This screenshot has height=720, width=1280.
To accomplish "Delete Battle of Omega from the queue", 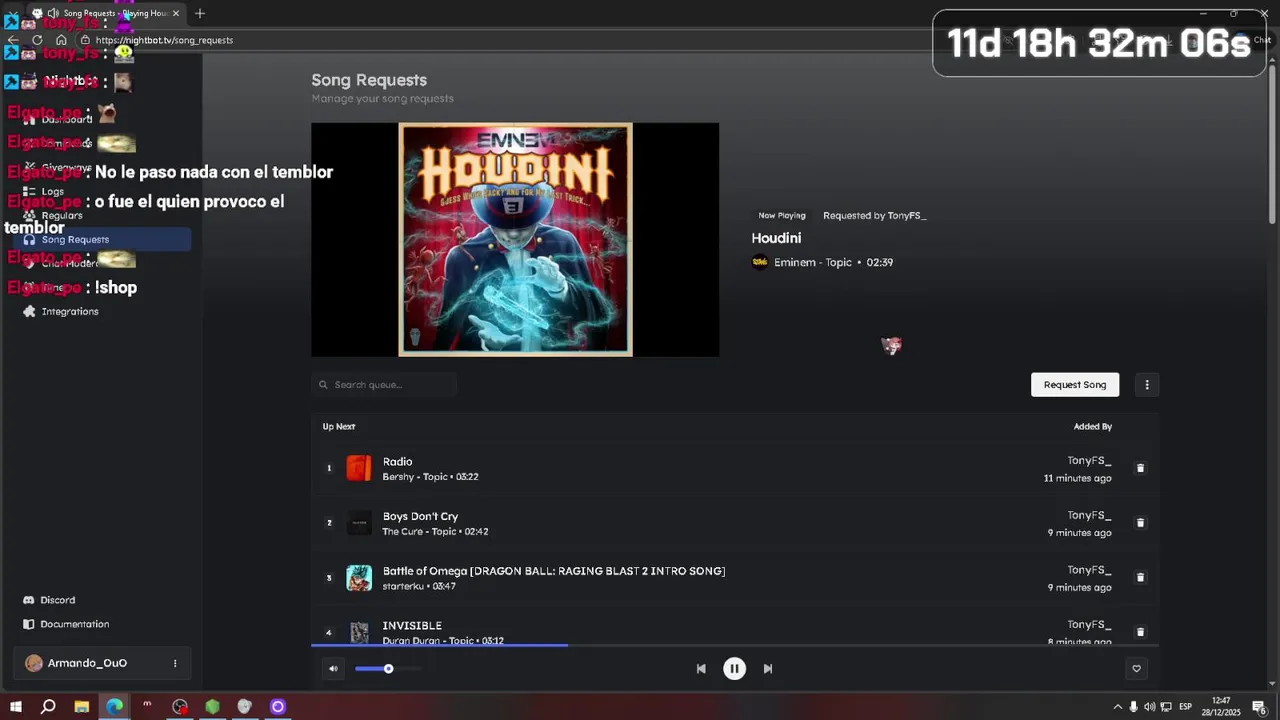I will (1140, 577).
